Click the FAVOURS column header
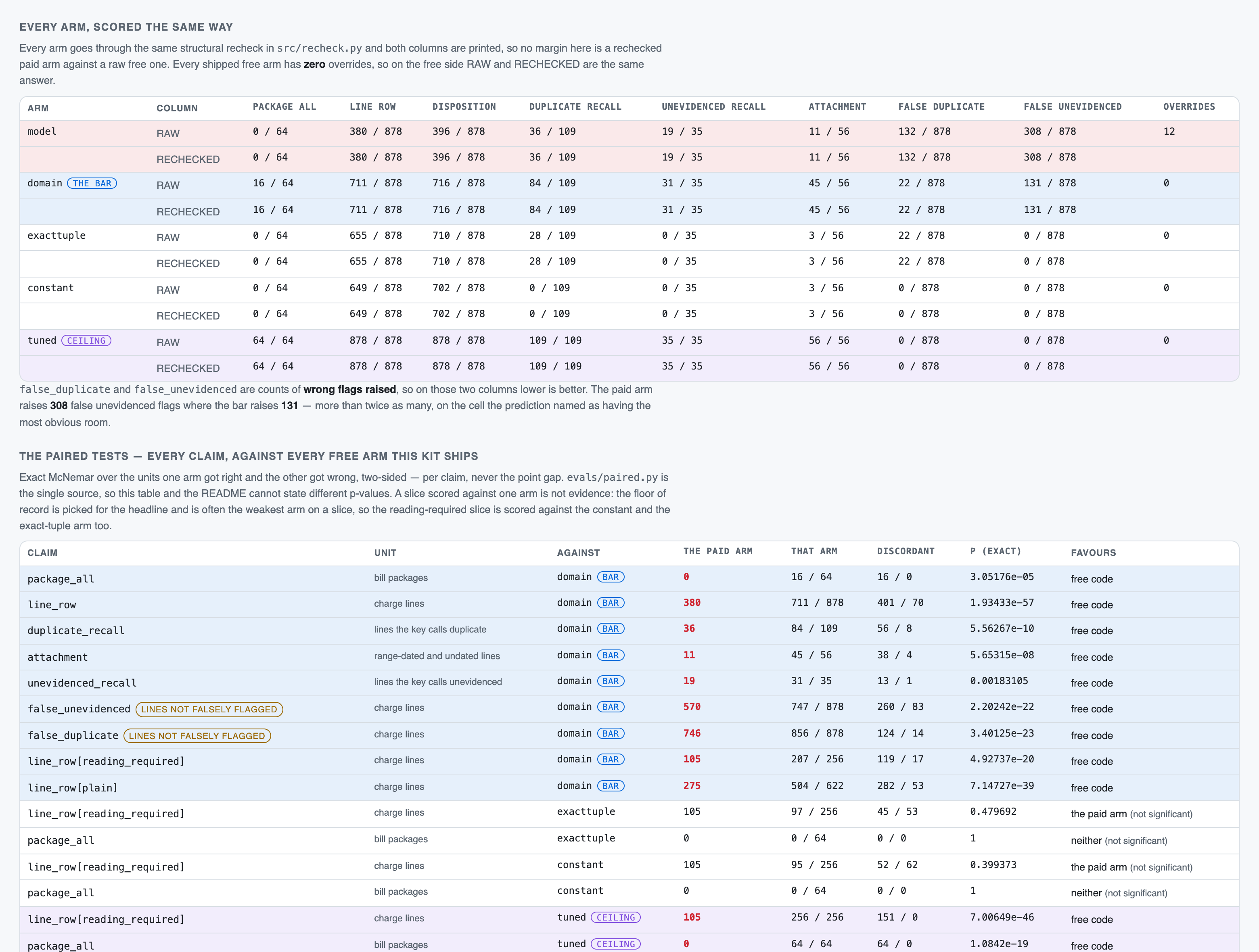1259x952 pixels. [x=1093, y=553]
